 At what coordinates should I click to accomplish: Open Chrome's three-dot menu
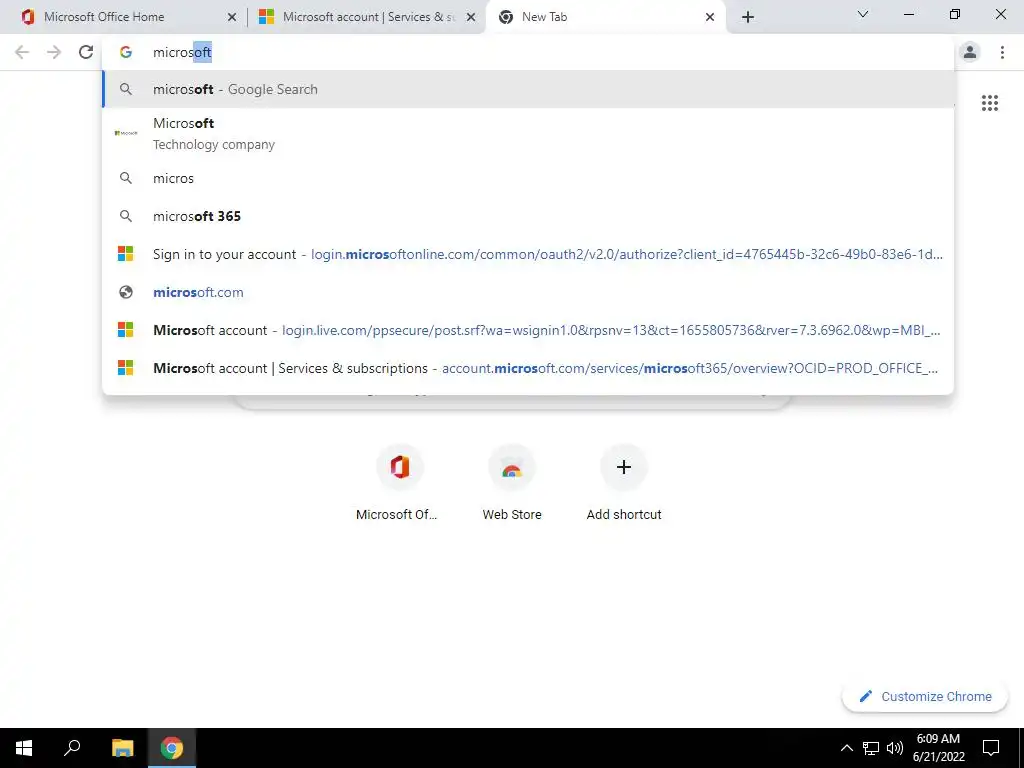pyautogui.click(x=1002, y=52)
